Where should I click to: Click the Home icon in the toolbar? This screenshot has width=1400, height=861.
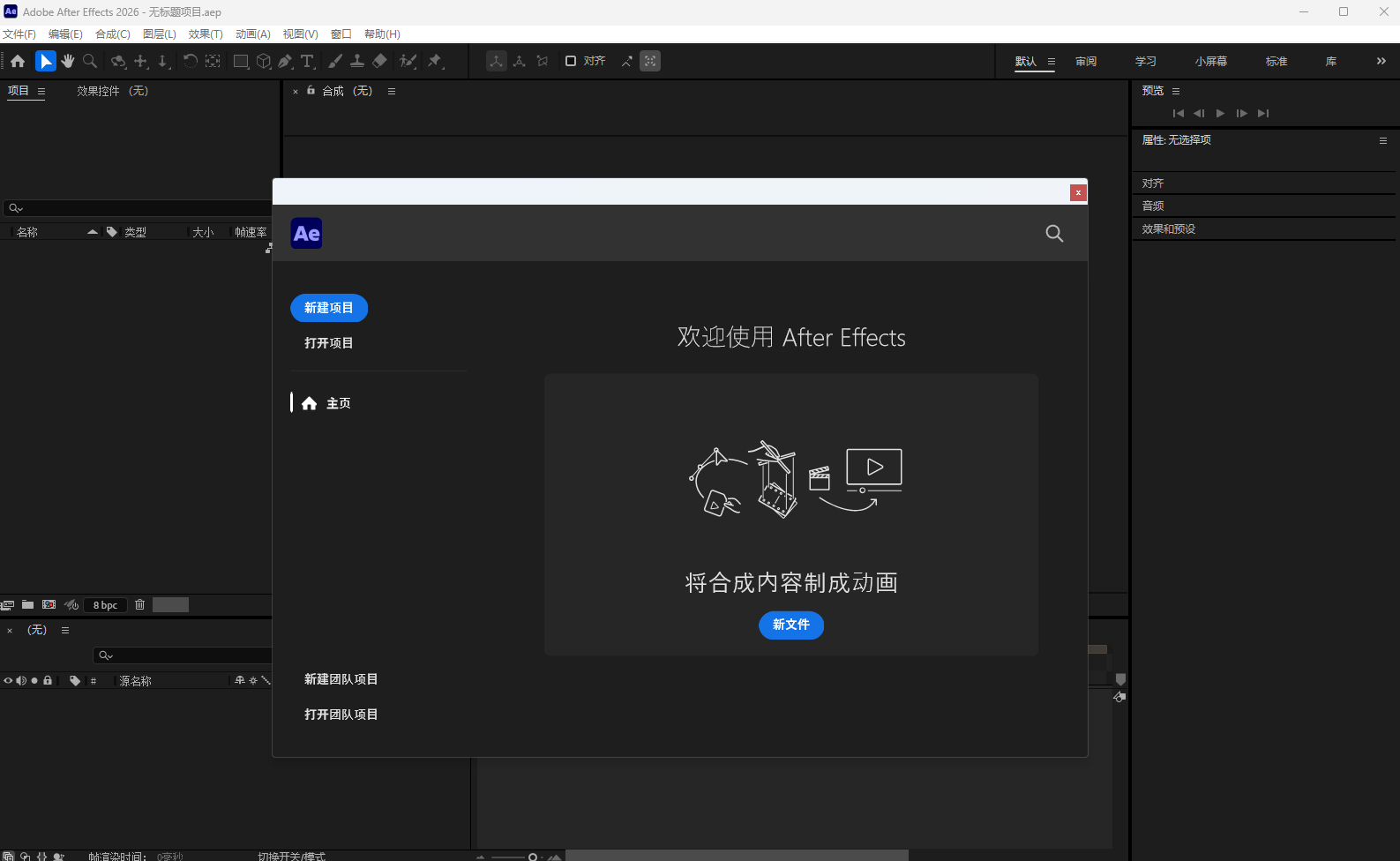pyautogui.click(x=18, y=61)
